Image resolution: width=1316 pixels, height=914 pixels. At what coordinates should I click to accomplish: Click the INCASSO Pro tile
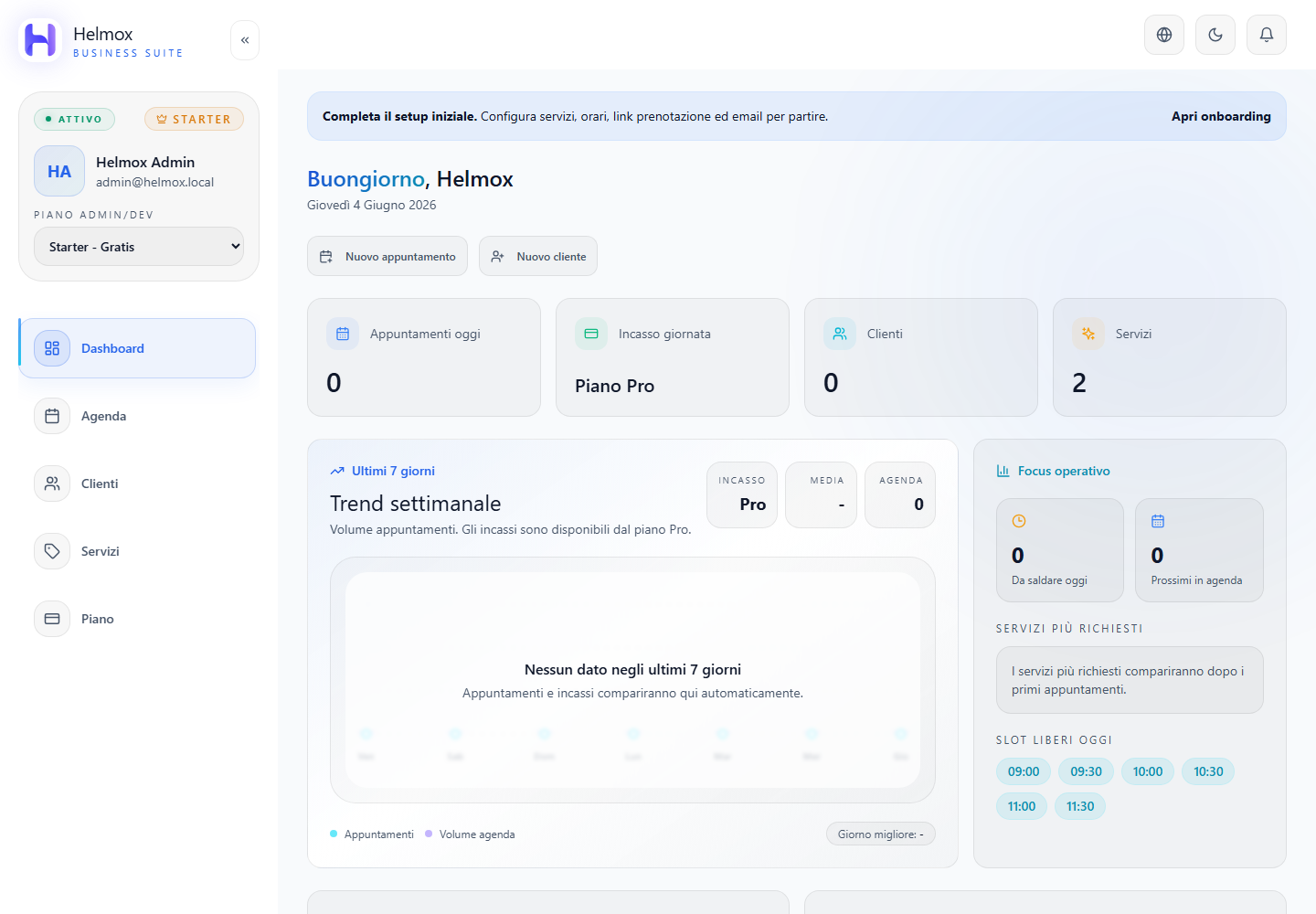pyautogui.click(x=742, y=494)
